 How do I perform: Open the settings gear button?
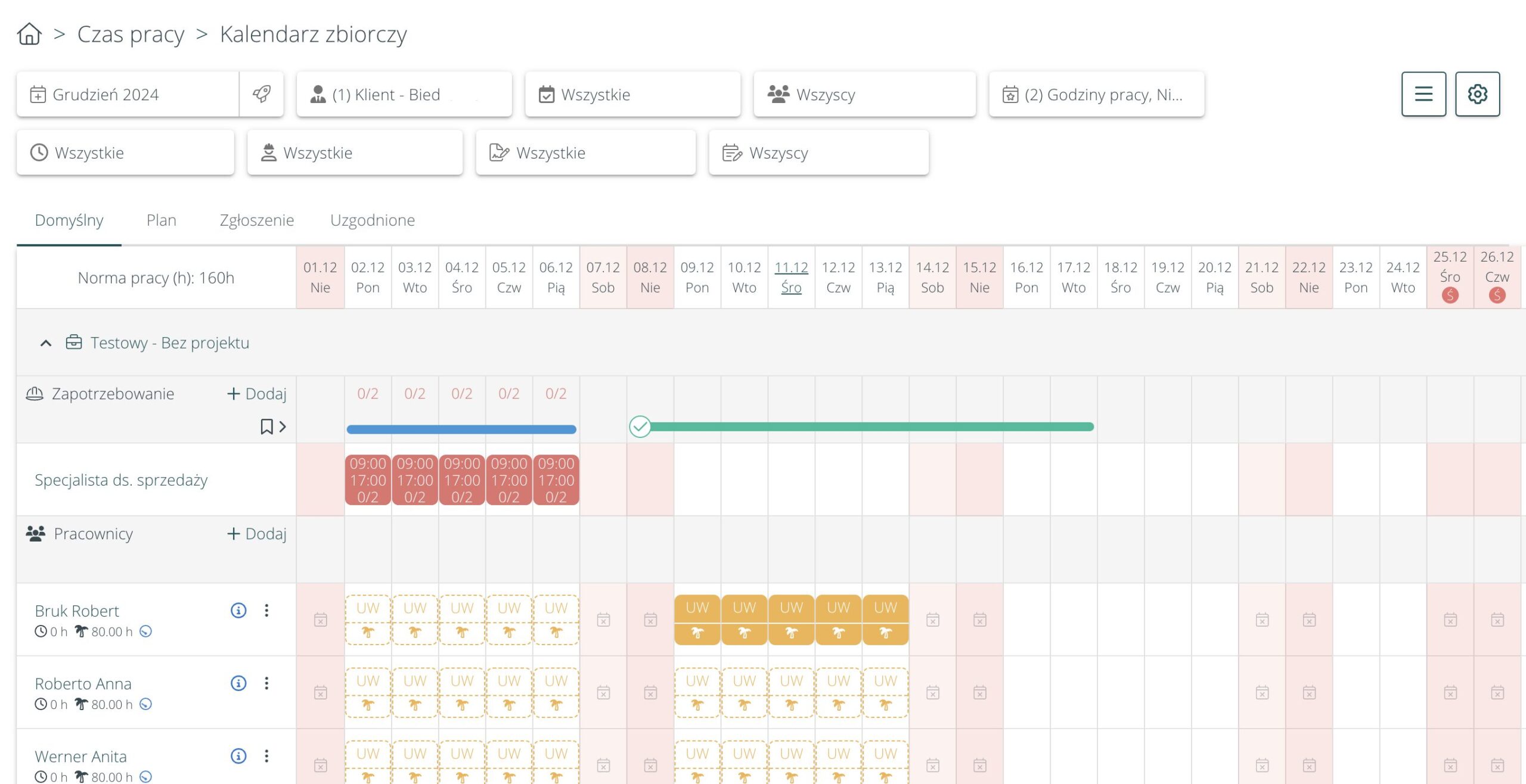coord(1477,94)
